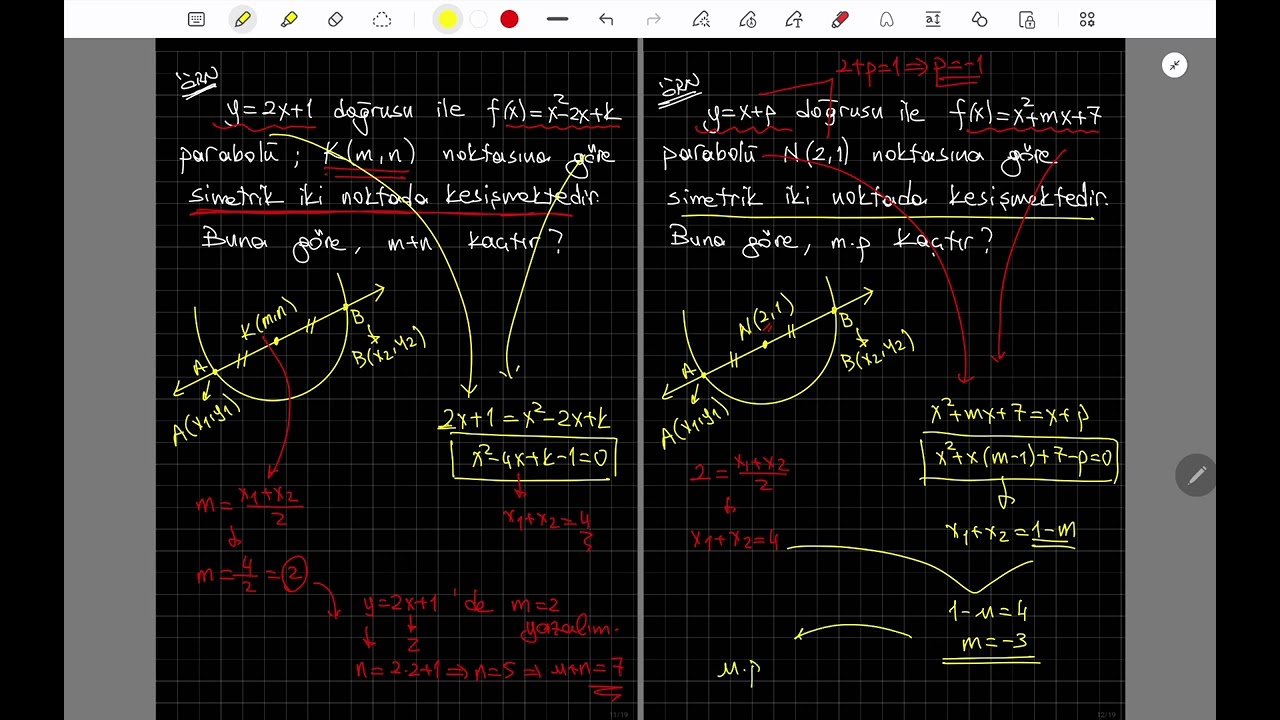1280x720 pixels.
Task: Select the handwriting-to-text pen tool
Action: coord(794,19)
